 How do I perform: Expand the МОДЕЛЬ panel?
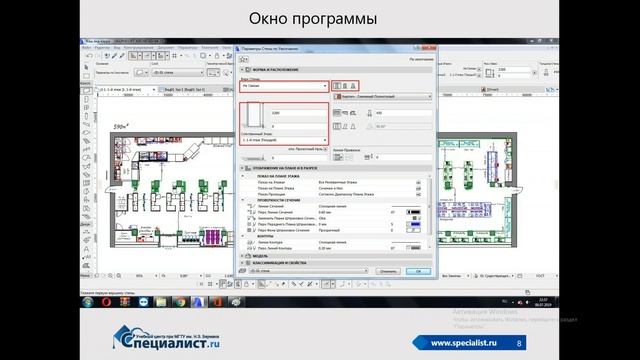coord(242,256)
